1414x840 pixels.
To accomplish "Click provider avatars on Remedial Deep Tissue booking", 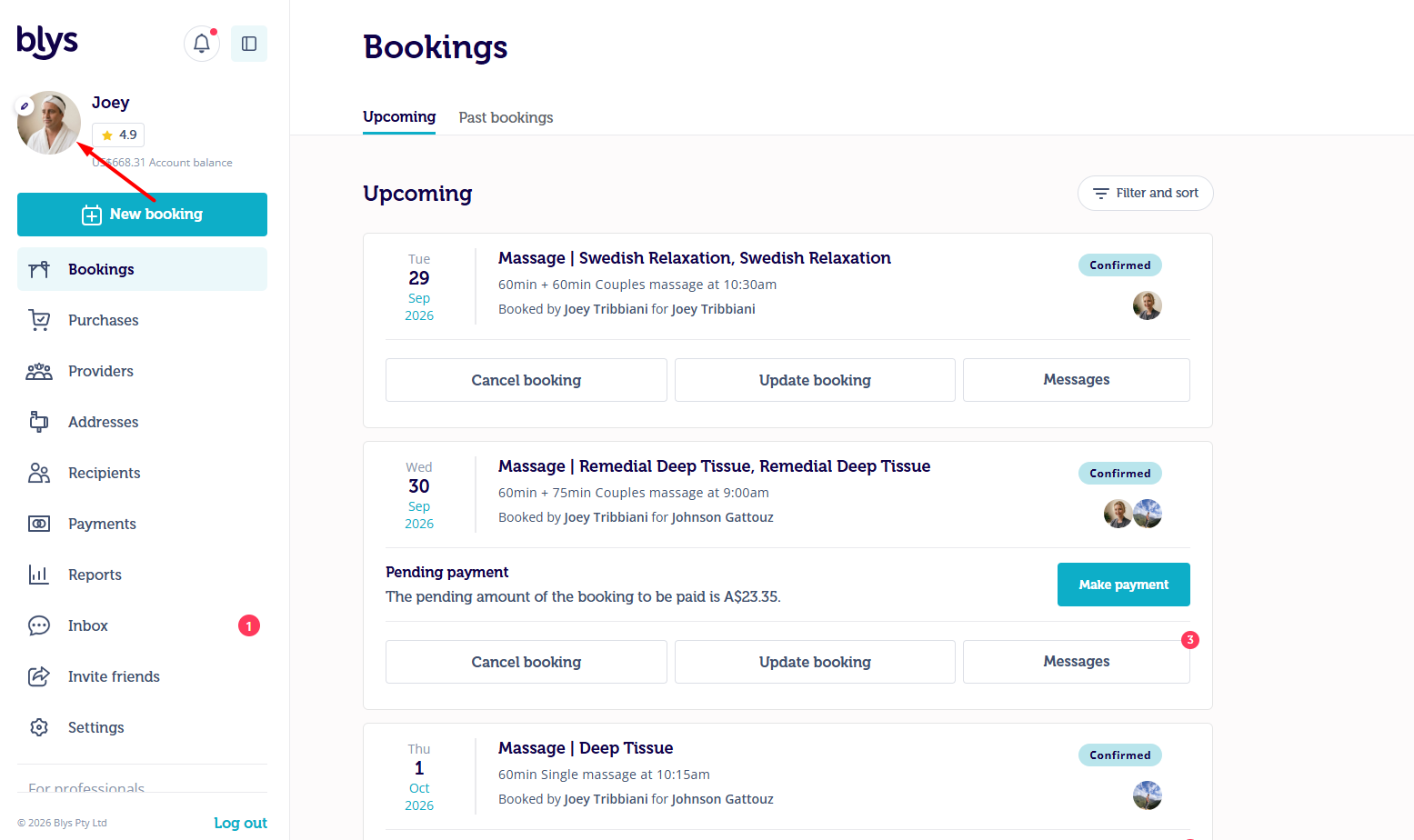I will 1133,514.
